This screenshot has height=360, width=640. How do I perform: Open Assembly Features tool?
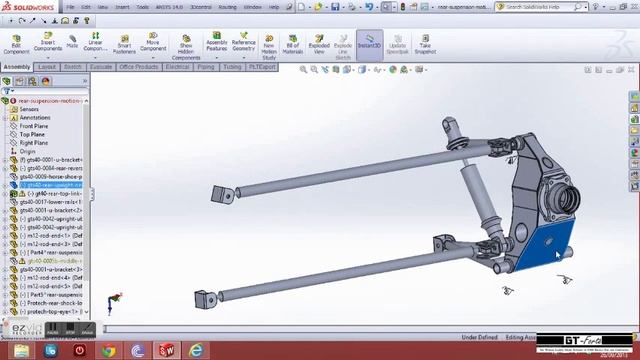pyautogui.click(x=216, y=41)
